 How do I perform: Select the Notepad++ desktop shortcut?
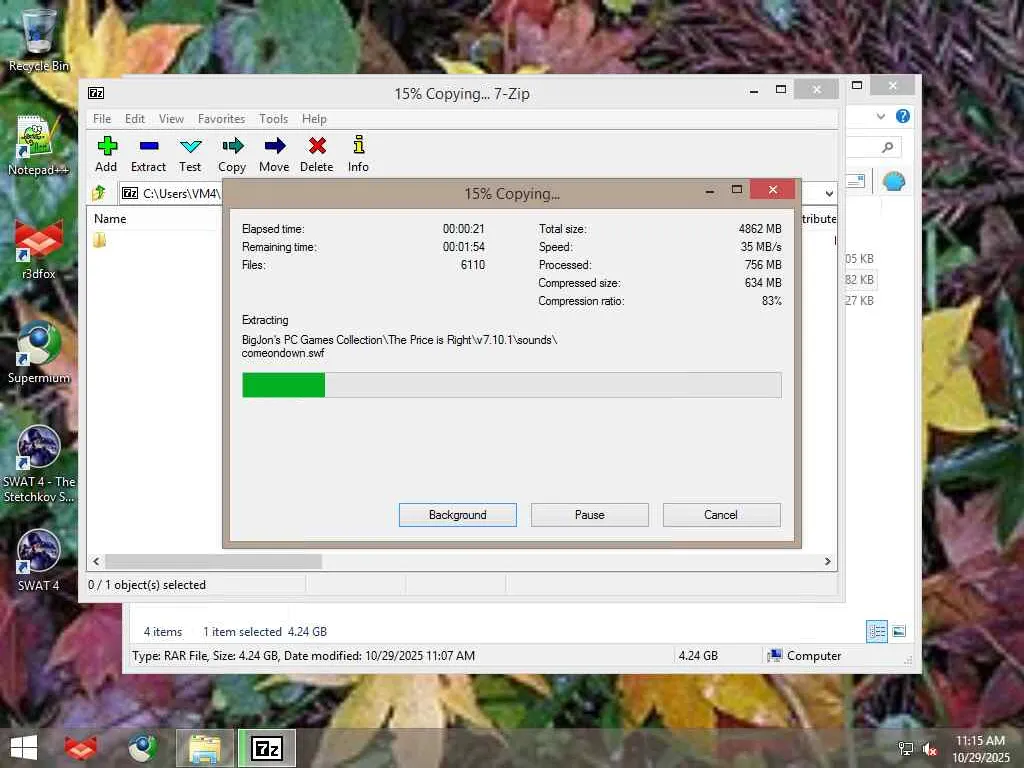(38, 146)
